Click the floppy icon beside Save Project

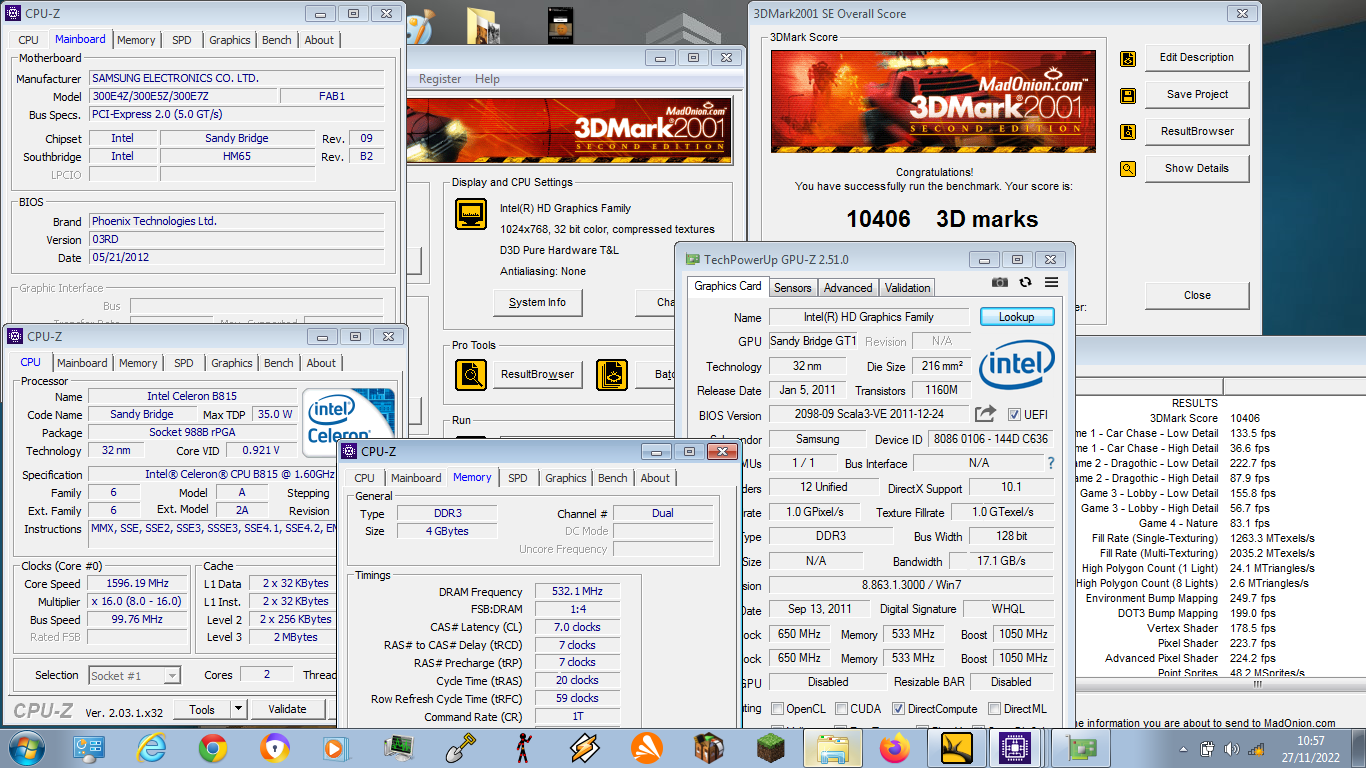click(x=1128, y=96)
